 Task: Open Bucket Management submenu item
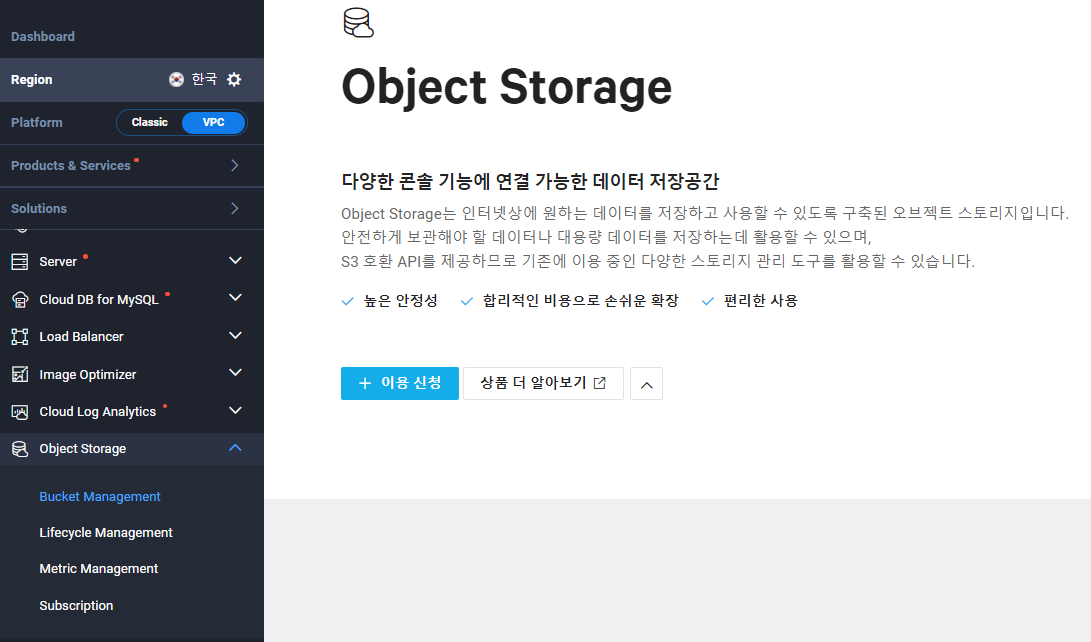coord(99,497)
